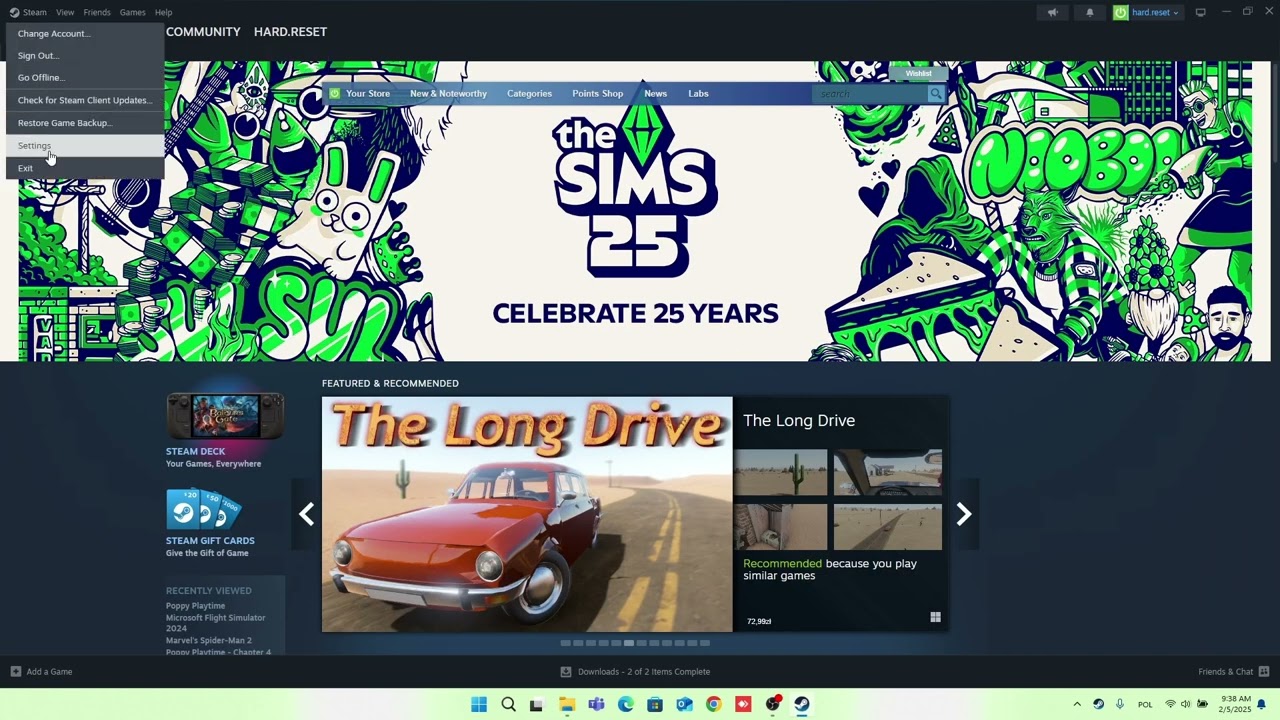Open taskbar Search magnifier
Screen dimensions: 1280x720
(x=508, y=704)
